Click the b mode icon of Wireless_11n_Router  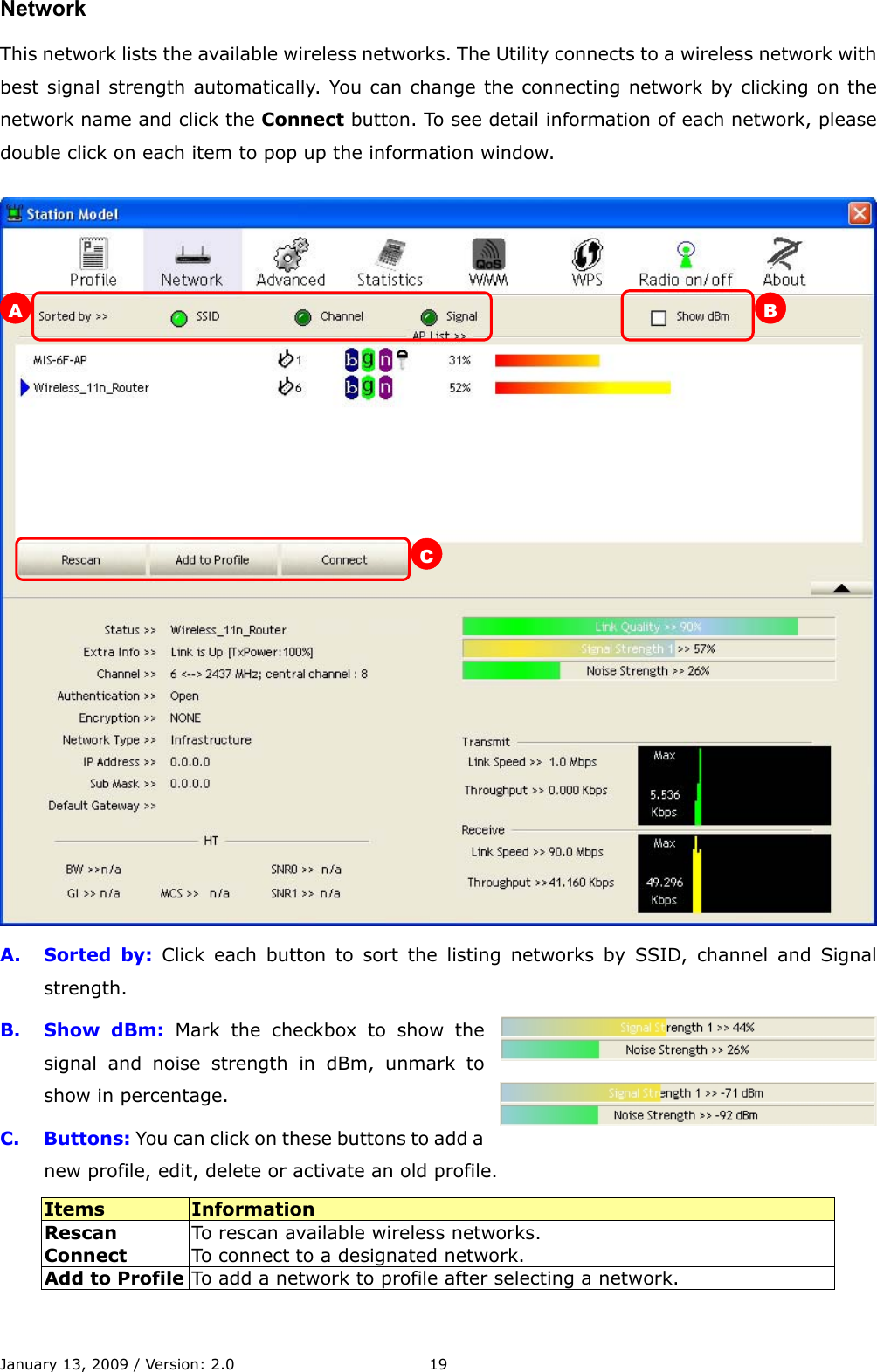[x=351, y=387]
